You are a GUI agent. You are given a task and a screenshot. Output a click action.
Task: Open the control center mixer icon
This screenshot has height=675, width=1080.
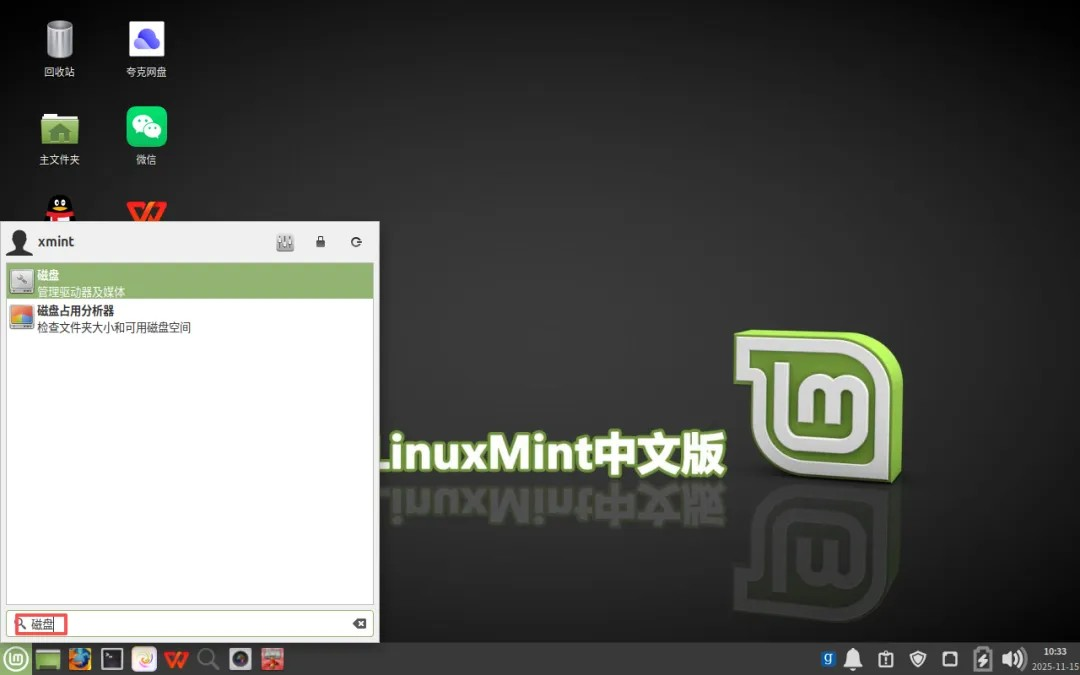[x=285, y=242]
